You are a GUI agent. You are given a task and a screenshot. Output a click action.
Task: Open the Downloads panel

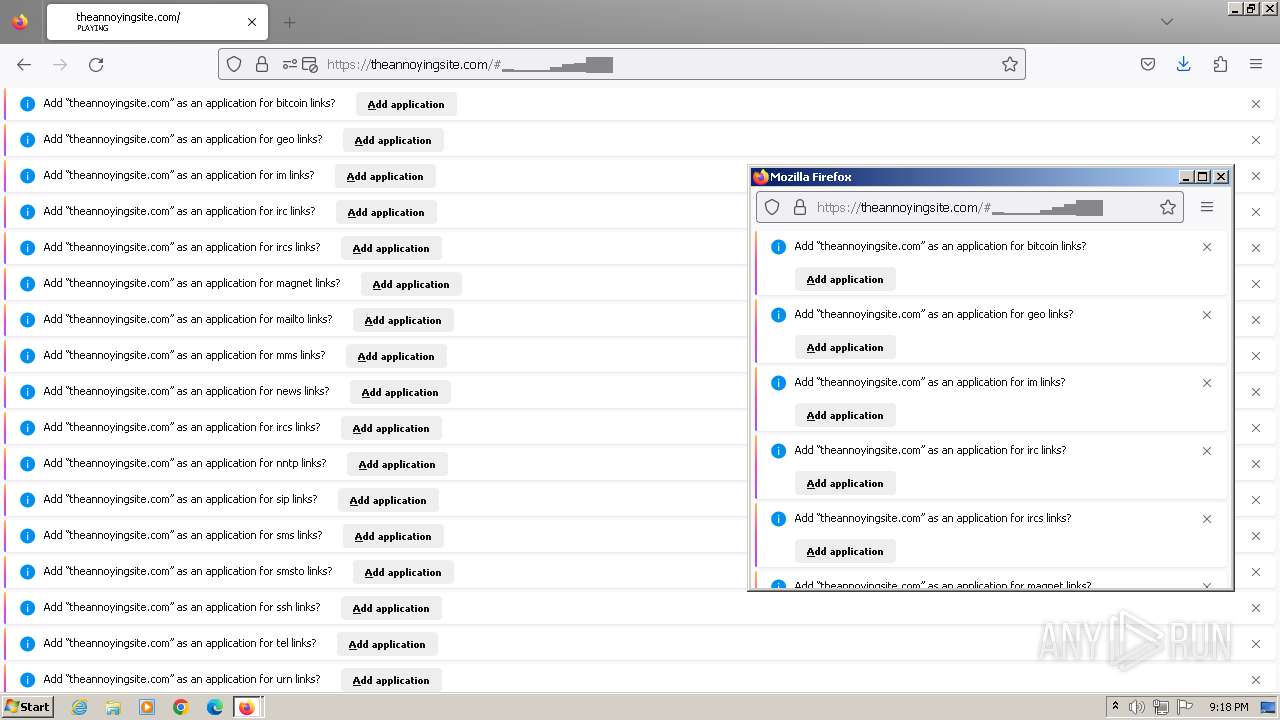(1184, 64)
